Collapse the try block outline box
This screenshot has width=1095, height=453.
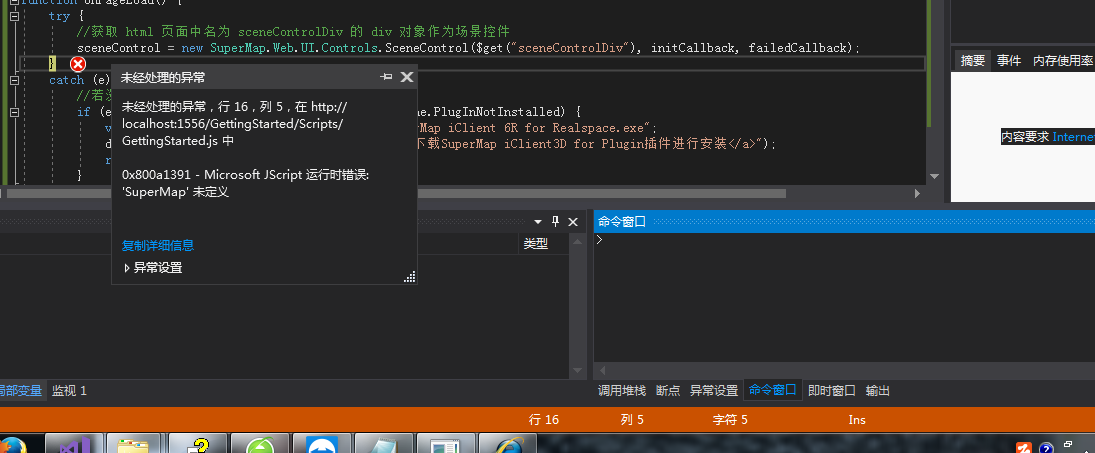point(14,15)
